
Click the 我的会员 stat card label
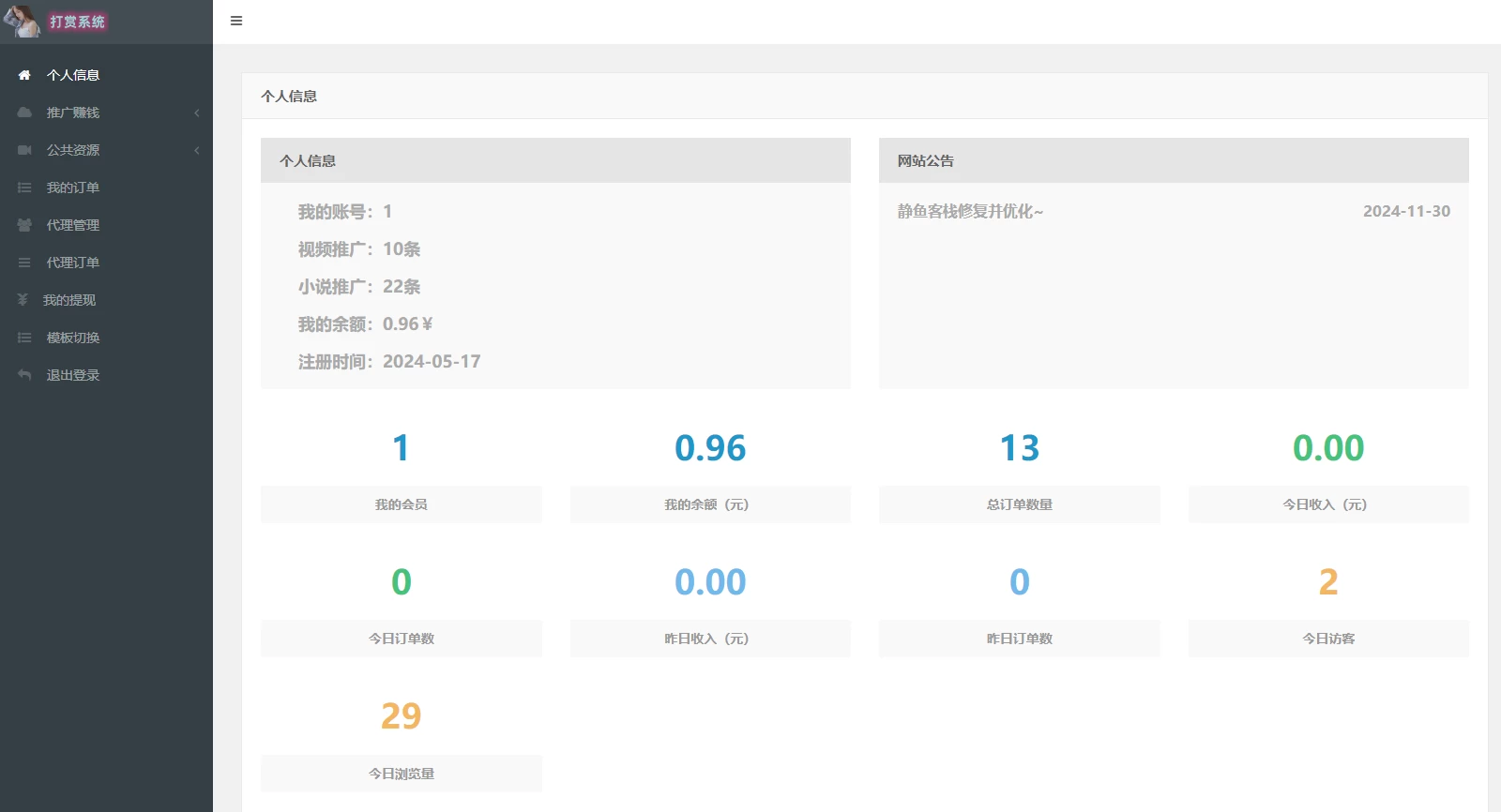click(401, 504)
